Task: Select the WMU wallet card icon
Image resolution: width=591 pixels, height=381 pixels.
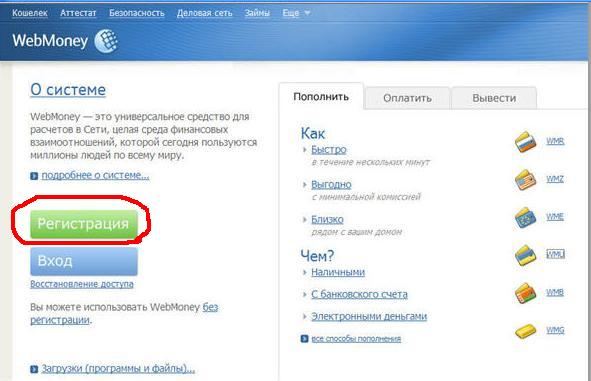Action: point(526,255)
